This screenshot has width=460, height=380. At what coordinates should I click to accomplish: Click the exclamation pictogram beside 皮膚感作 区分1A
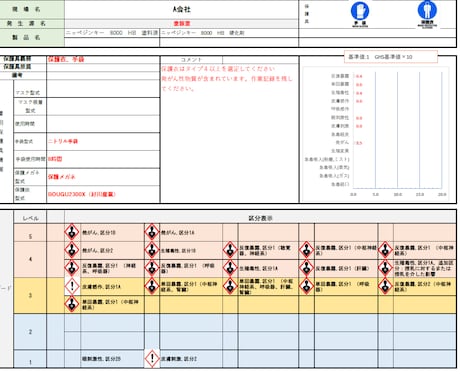[72, 286]
